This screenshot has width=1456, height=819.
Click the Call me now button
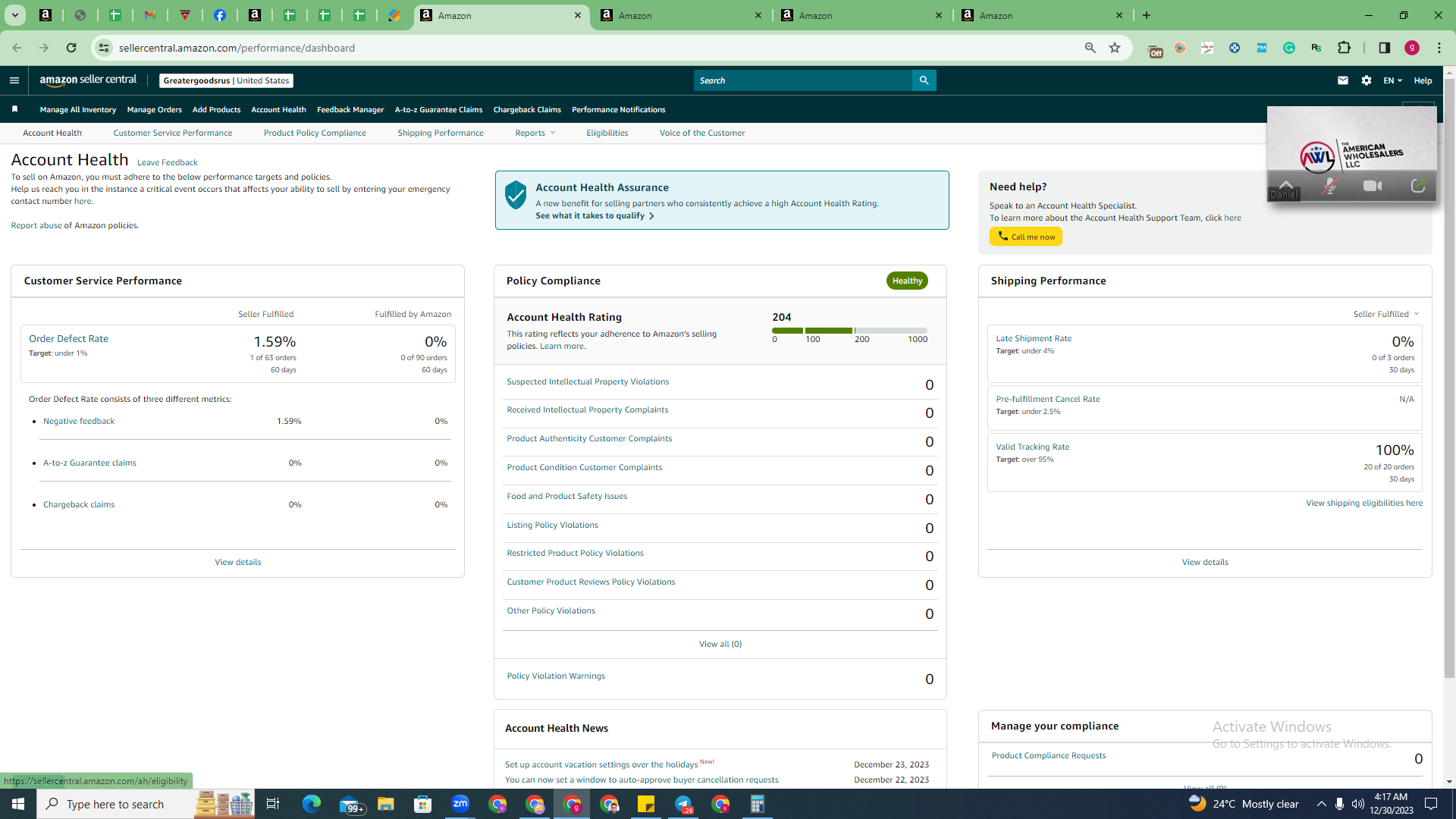[1026, 237]
